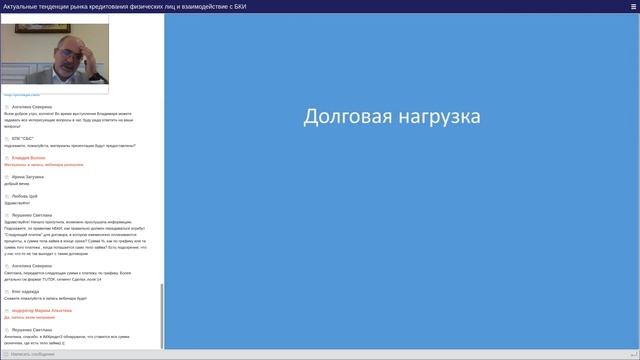Click the avatar icon next to КПК "СБС"
The image size is (640, 360).
(x=7, y=139)
